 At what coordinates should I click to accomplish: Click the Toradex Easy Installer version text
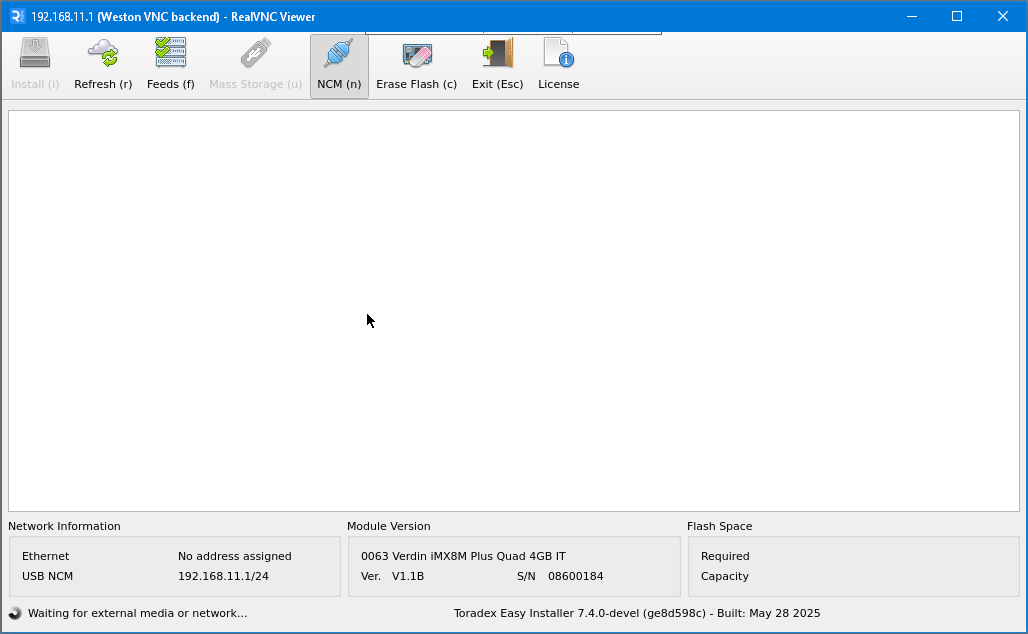[x=636, y=613]
